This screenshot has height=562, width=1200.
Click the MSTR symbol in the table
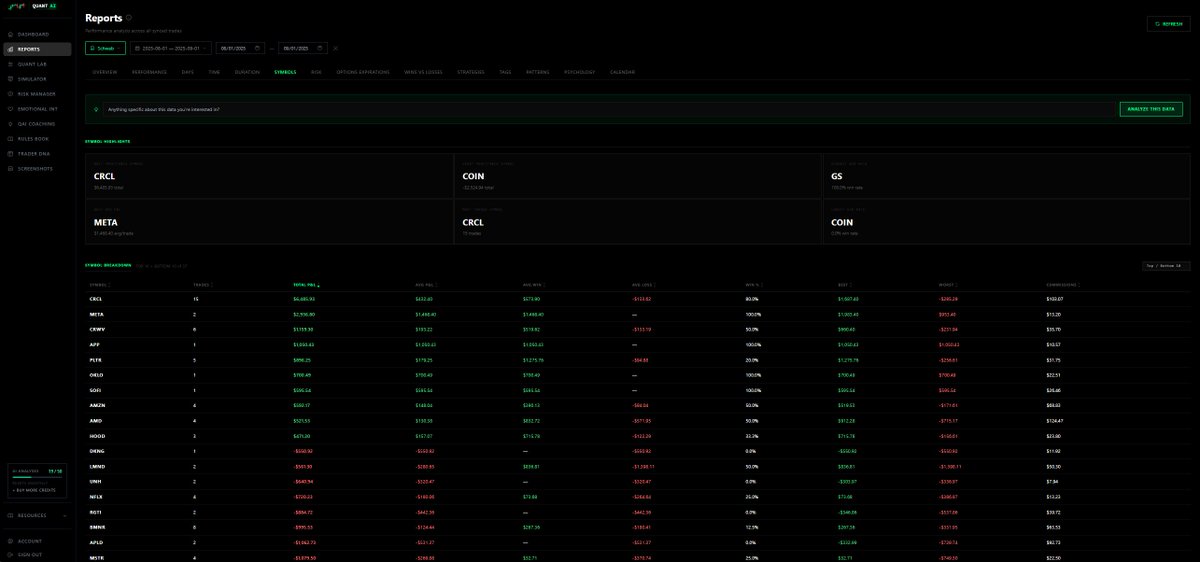click(x=95, y=557)
